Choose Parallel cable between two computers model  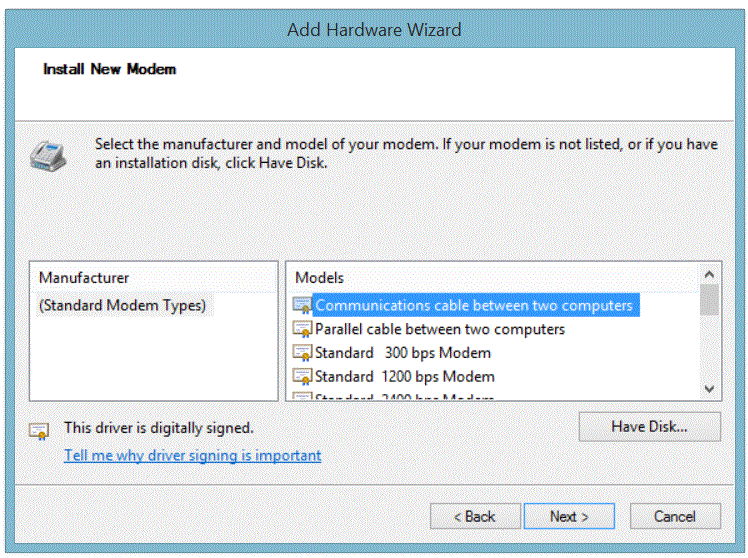439,329
